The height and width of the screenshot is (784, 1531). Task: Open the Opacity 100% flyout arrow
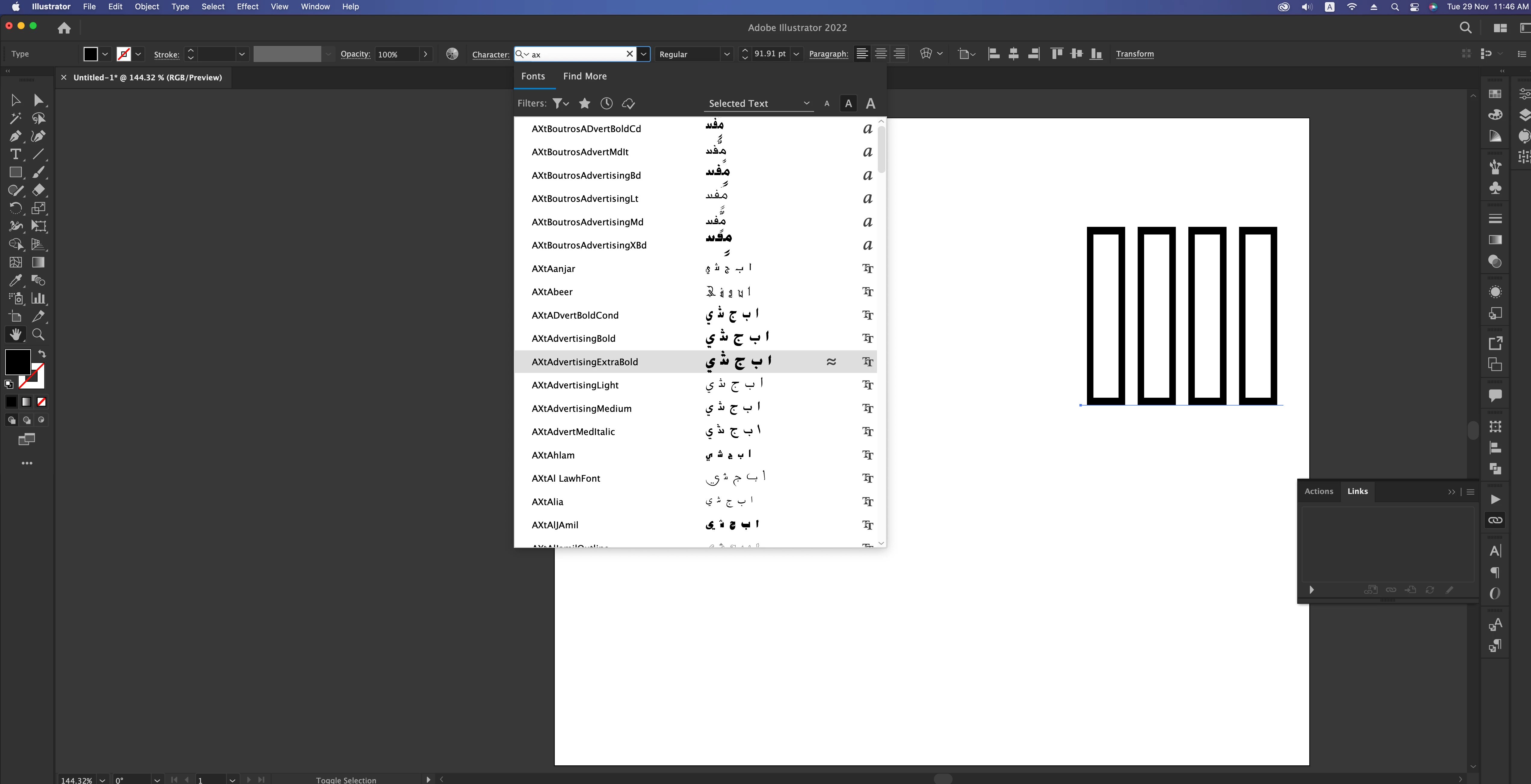tap(425, 54)
